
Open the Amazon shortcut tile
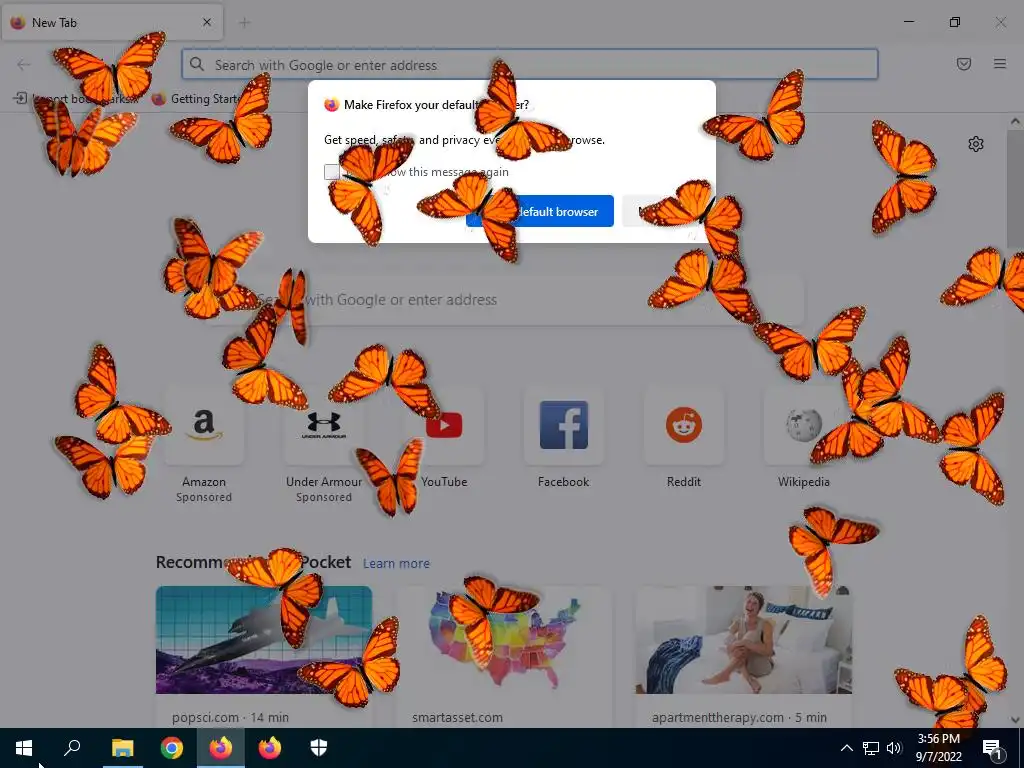pyautogui.click(x=204, y=425)
